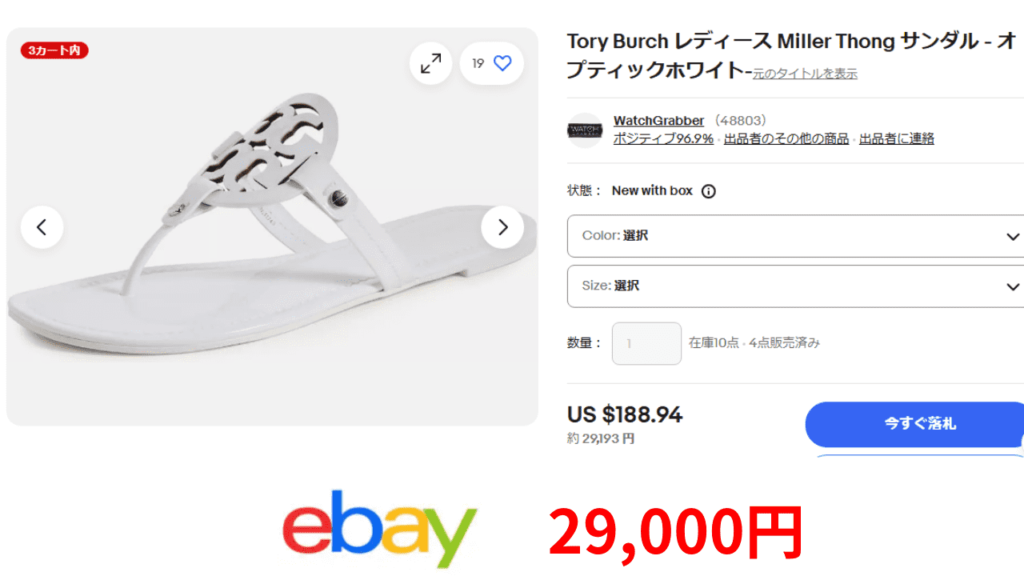Image resolution: width=1024 pixels, height=576 pixels.
Task: Show original title via 元のタイトルを表示
Action: pyautogui.click(x=805, y=74)
